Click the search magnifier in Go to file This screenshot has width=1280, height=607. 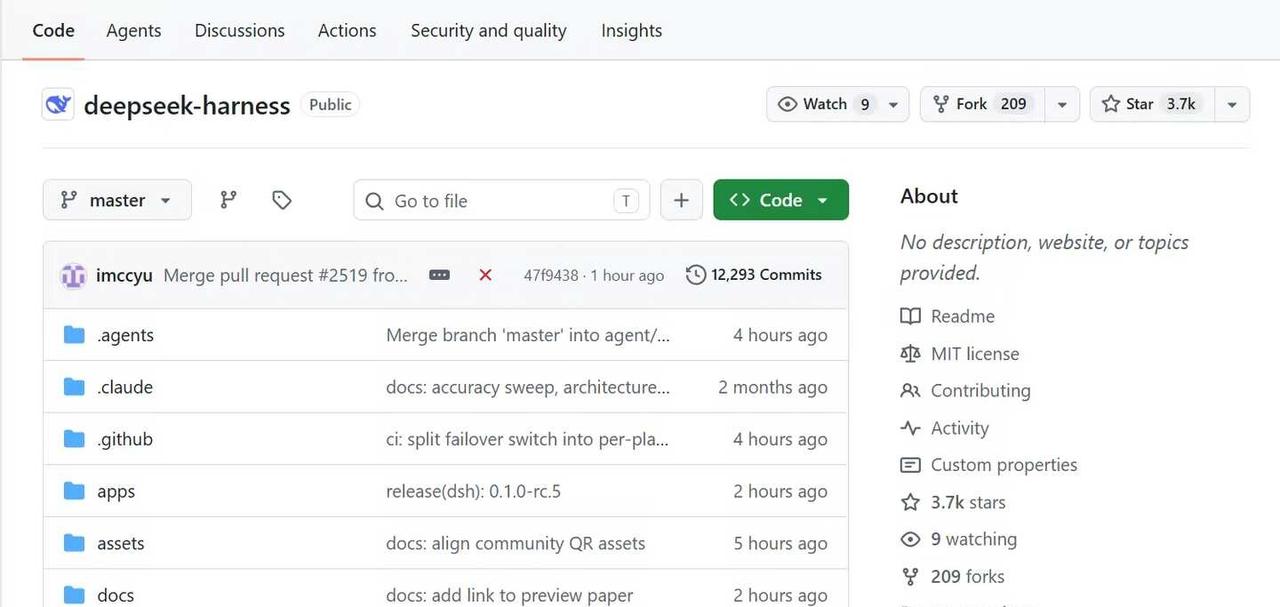[374, 201]
